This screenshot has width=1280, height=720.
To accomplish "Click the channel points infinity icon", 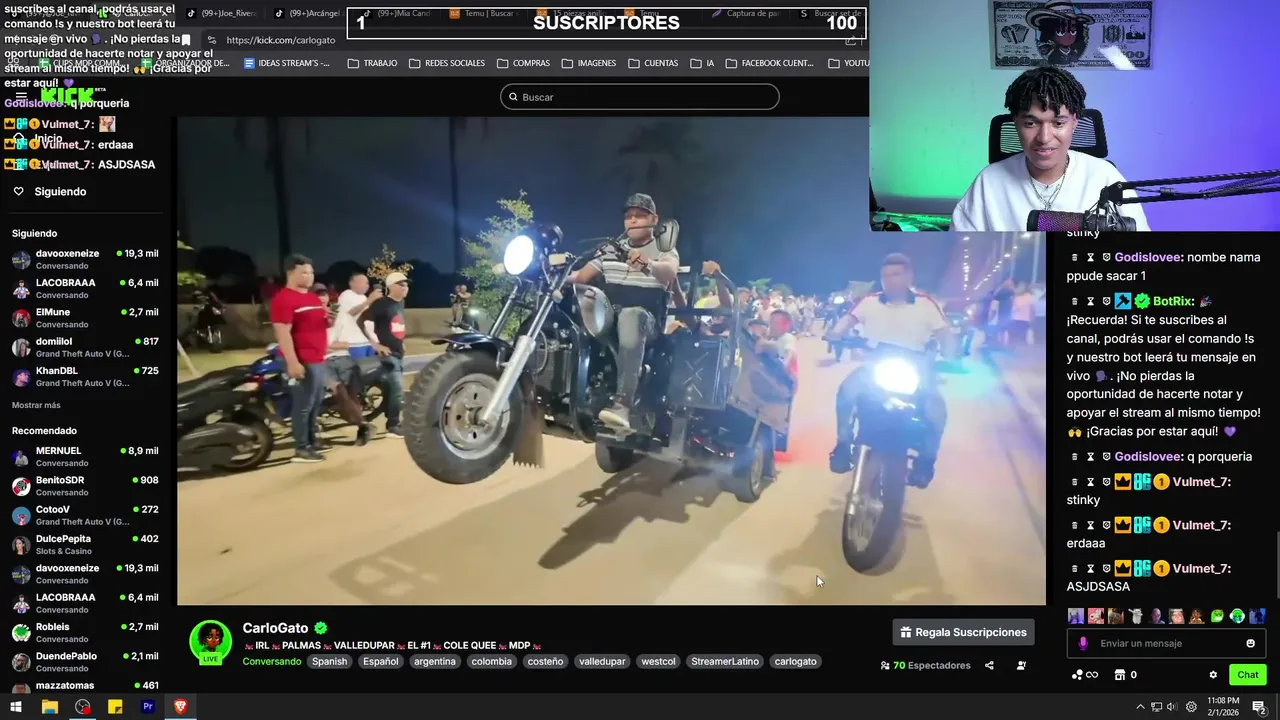I will (x=1085, y=675).
